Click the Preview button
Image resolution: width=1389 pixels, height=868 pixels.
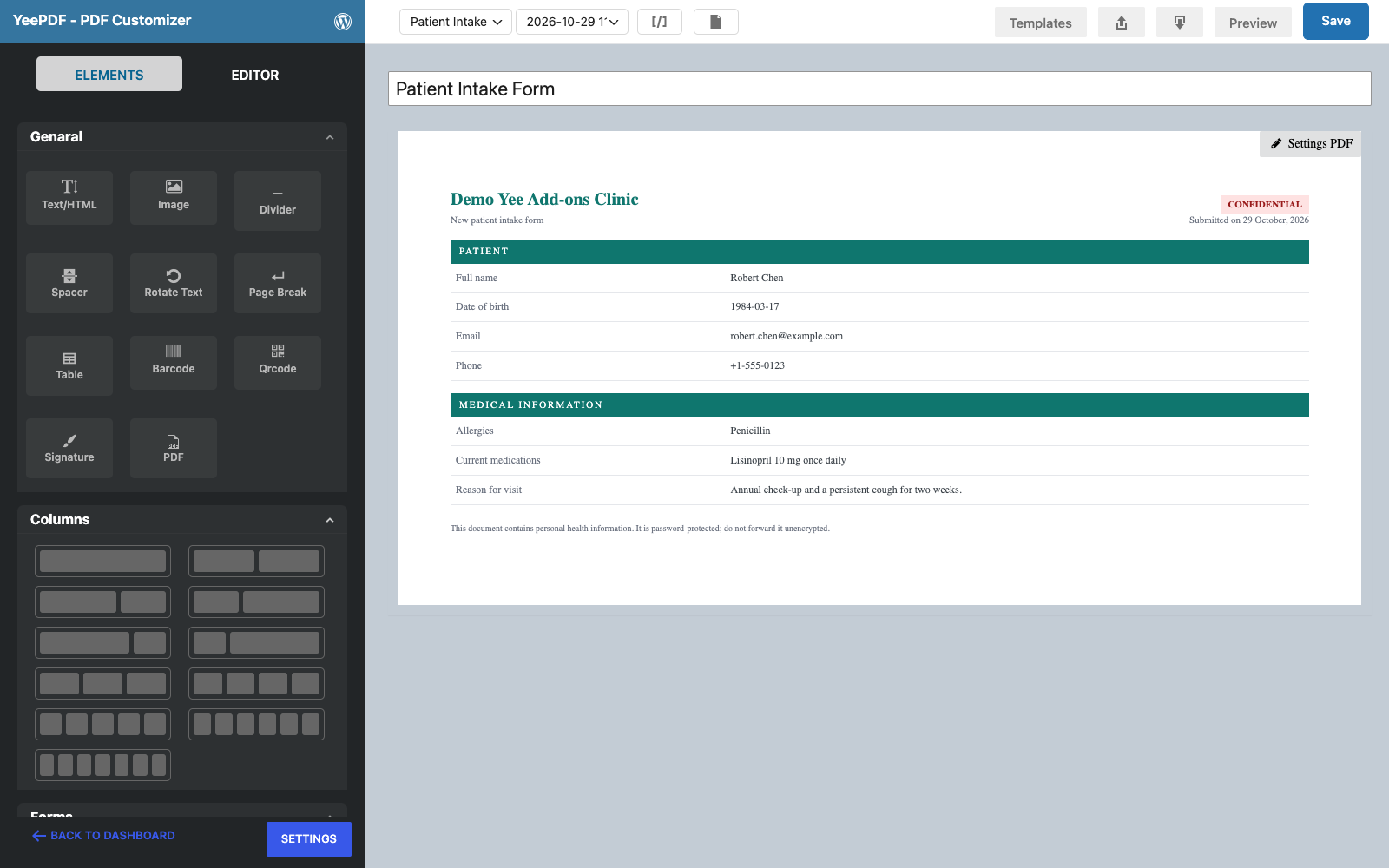pos(1253,23)
